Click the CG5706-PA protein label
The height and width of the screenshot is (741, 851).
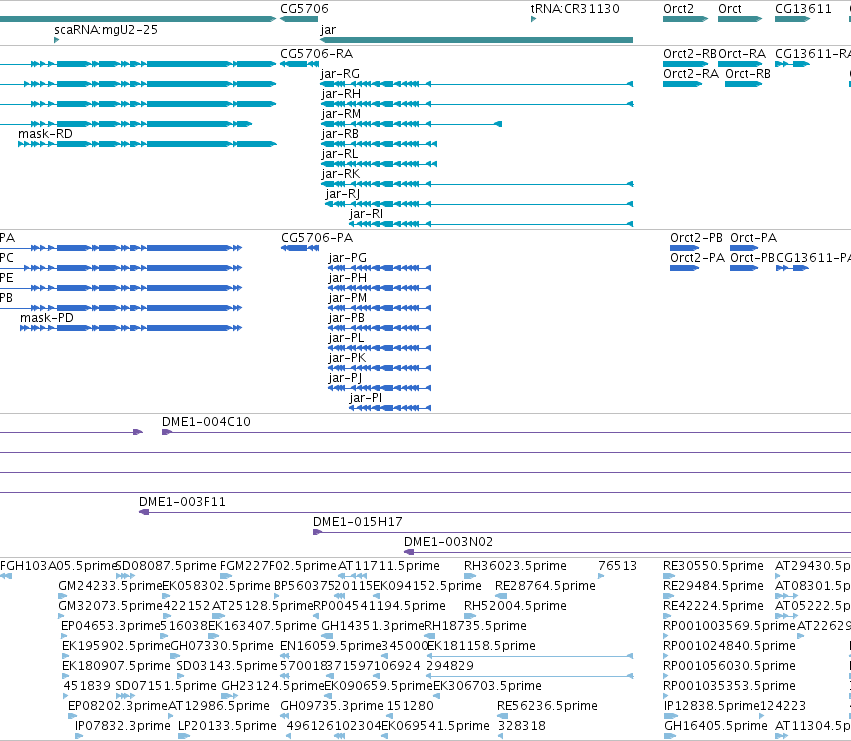(x=317, y=238)
